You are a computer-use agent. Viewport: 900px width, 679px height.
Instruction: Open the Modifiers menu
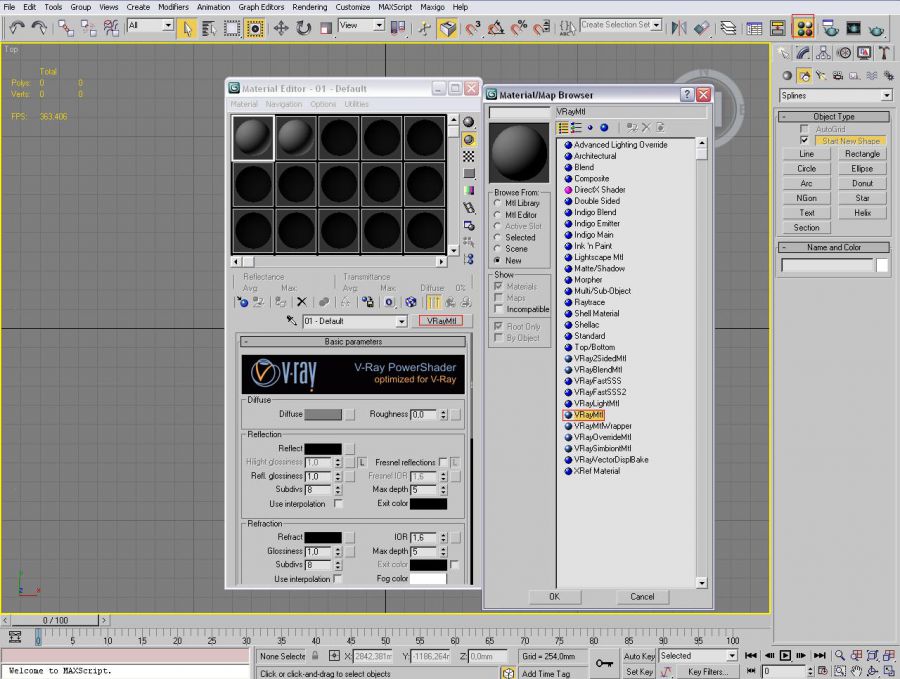pos(173,7)
